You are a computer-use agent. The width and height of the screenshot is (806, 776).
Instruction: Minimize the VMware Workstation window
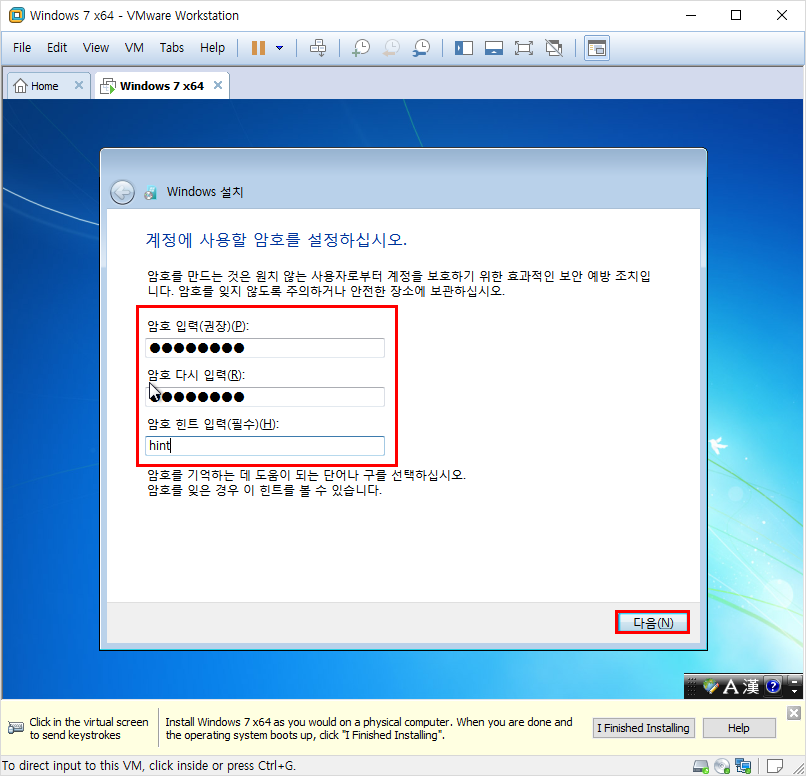pos(691,15)
